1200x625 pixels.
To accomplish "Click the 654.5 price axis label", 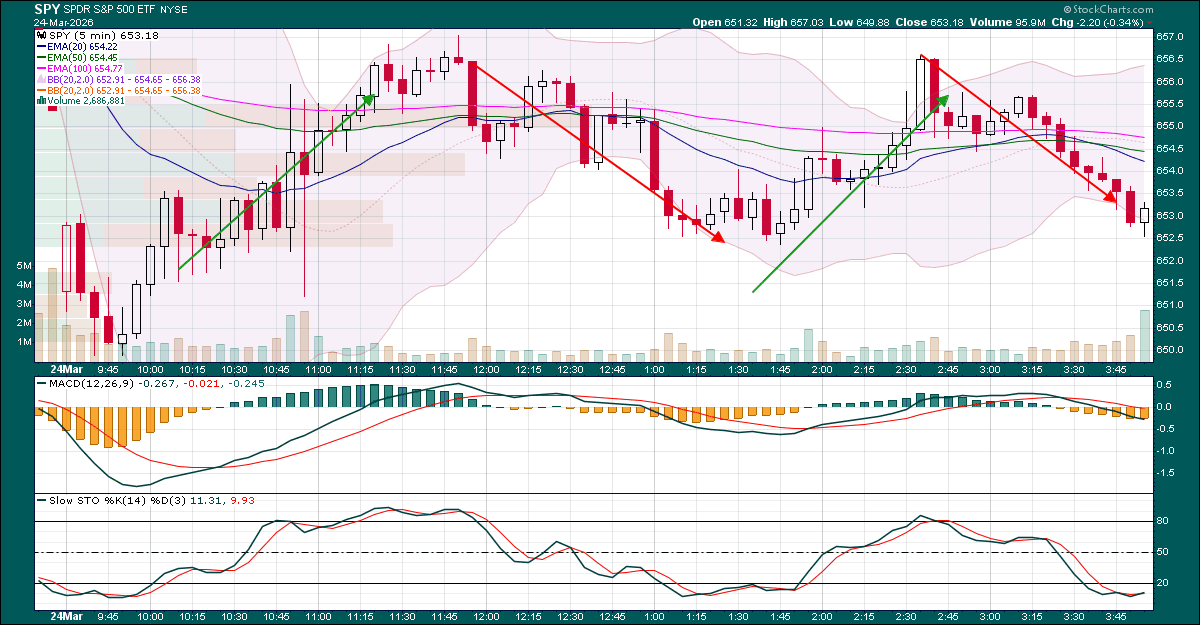I will [x=1169, y=148].
